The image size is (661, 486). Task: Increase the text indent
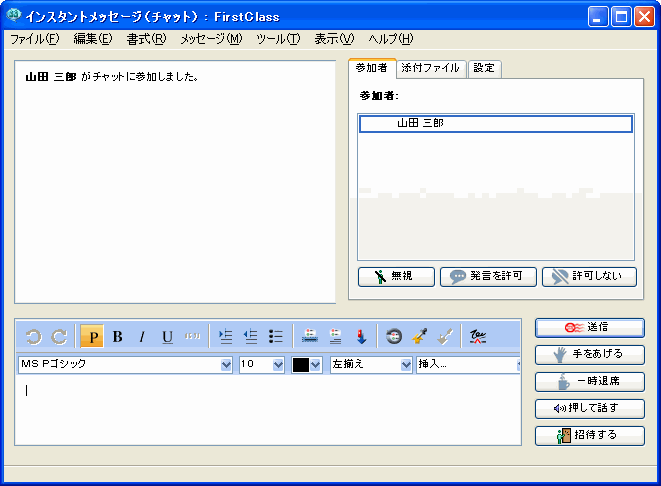coord(225,337)
